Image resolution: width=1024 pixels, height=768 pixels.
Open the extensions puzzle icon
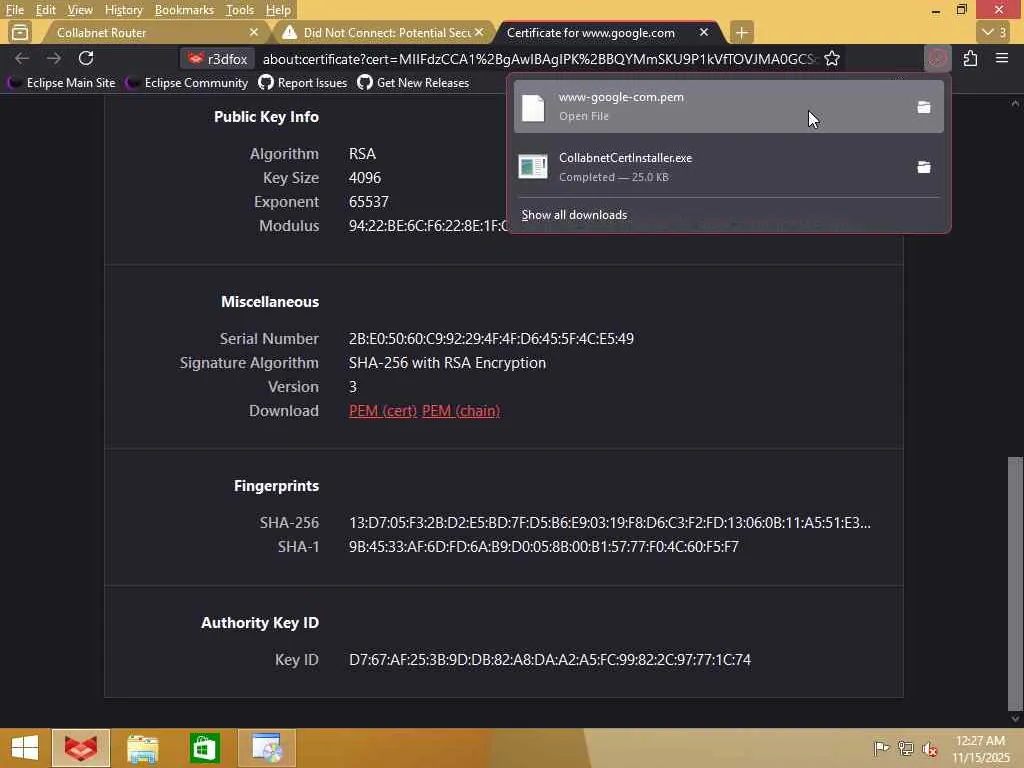970,59
